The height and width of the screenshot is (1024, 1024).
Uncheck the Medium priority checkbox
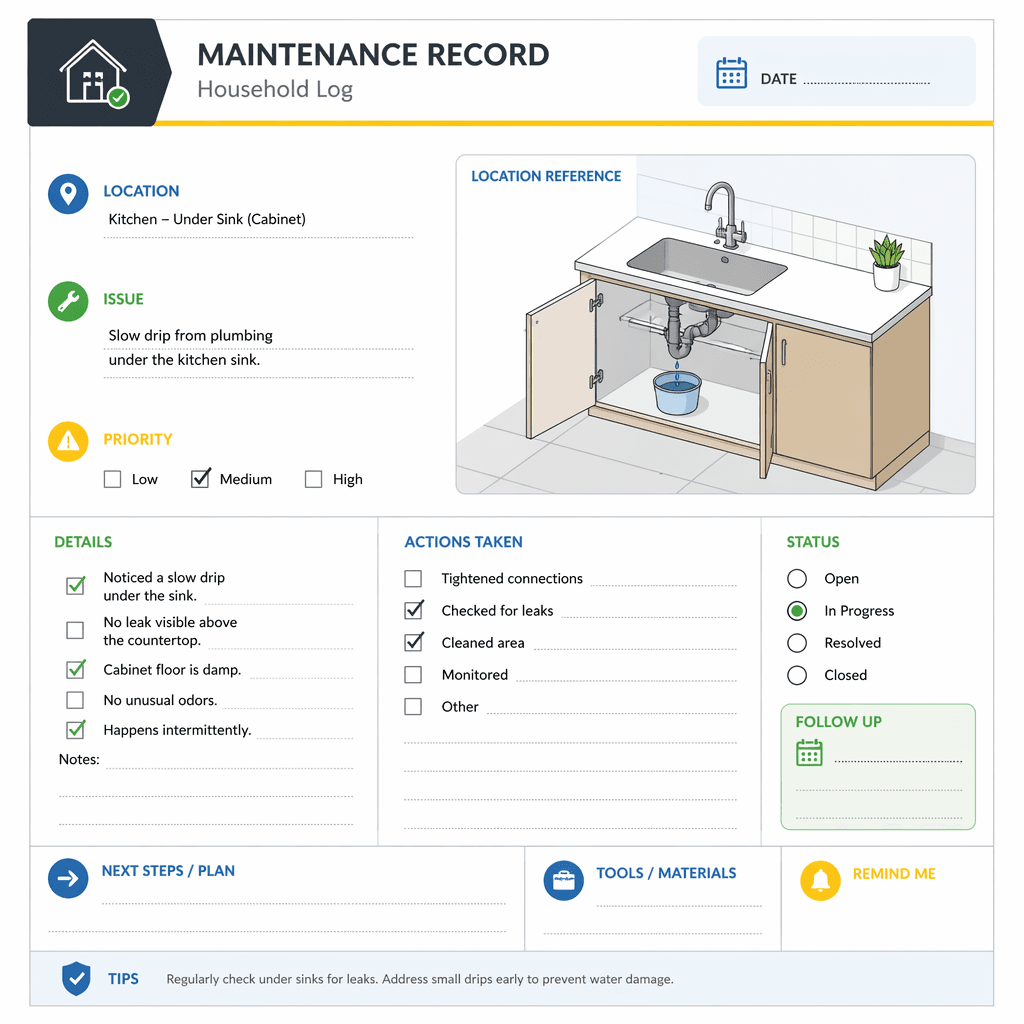pos(200,479)
